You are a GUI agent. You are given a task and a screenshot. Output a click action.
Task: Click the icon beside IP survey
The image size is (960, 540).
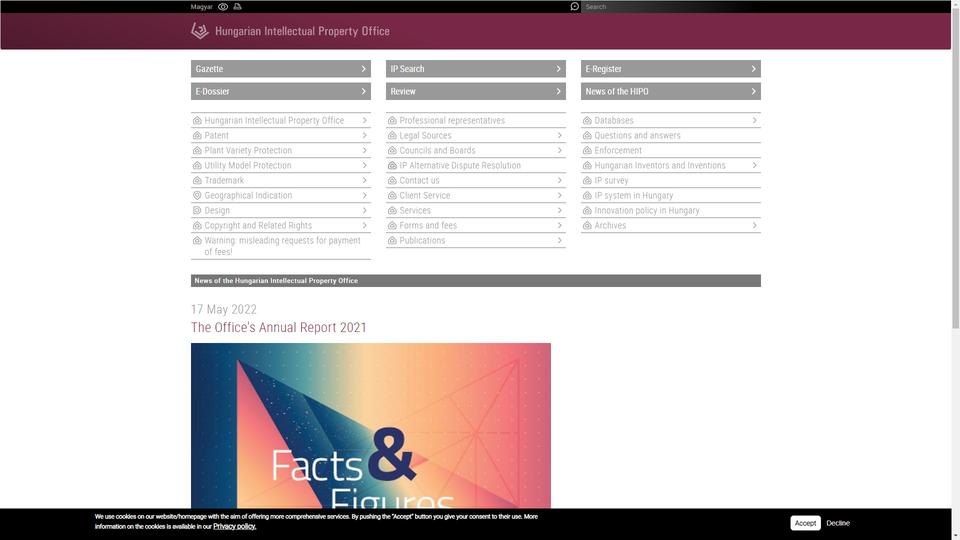tap(587, 181)
